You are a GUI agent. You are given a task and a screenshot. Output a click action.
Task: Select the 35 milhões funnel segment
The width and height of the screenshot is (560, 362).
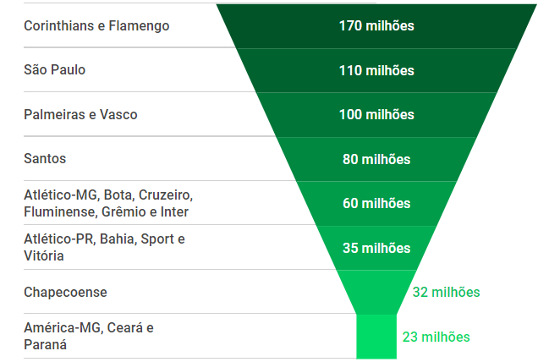click(376, 248)
